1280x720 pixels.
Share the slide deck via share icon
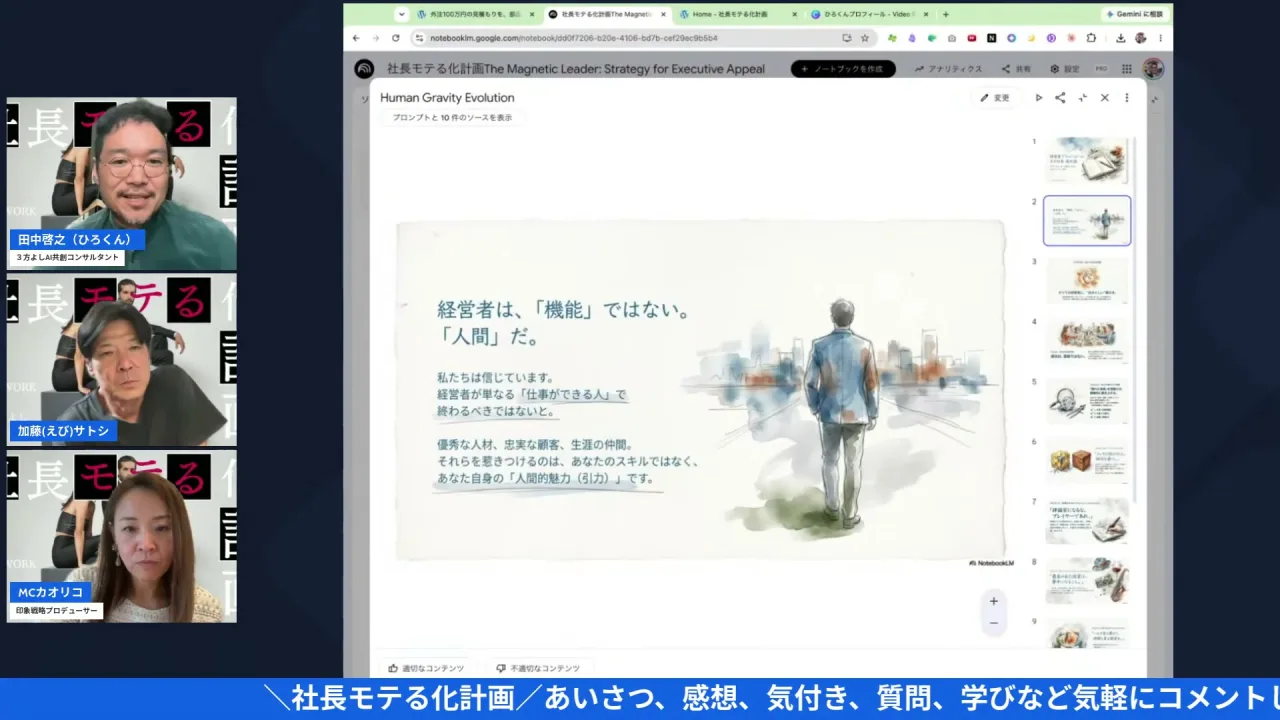pos(1060,98)
